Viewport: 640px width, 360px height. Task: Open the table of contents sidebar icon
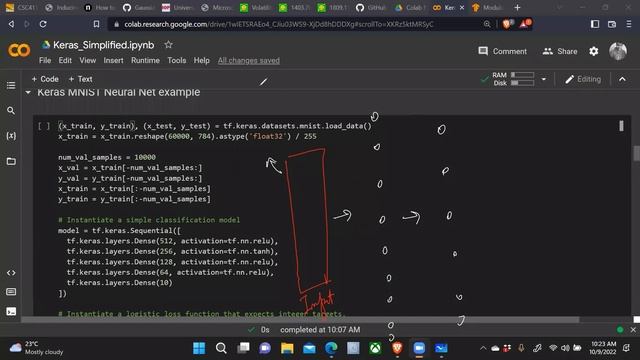[x=11, y=85]
